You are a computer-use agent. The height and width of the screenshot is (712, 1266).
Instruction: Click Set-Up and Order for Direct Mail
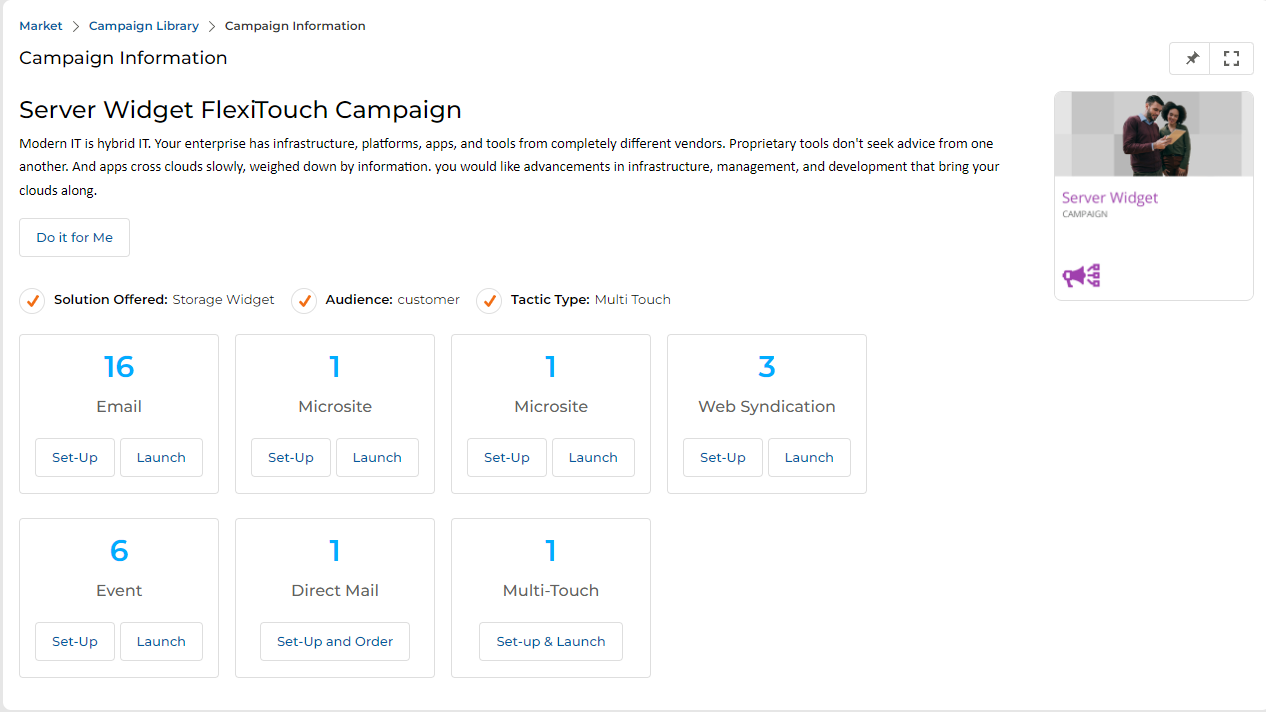click(335, 641)
